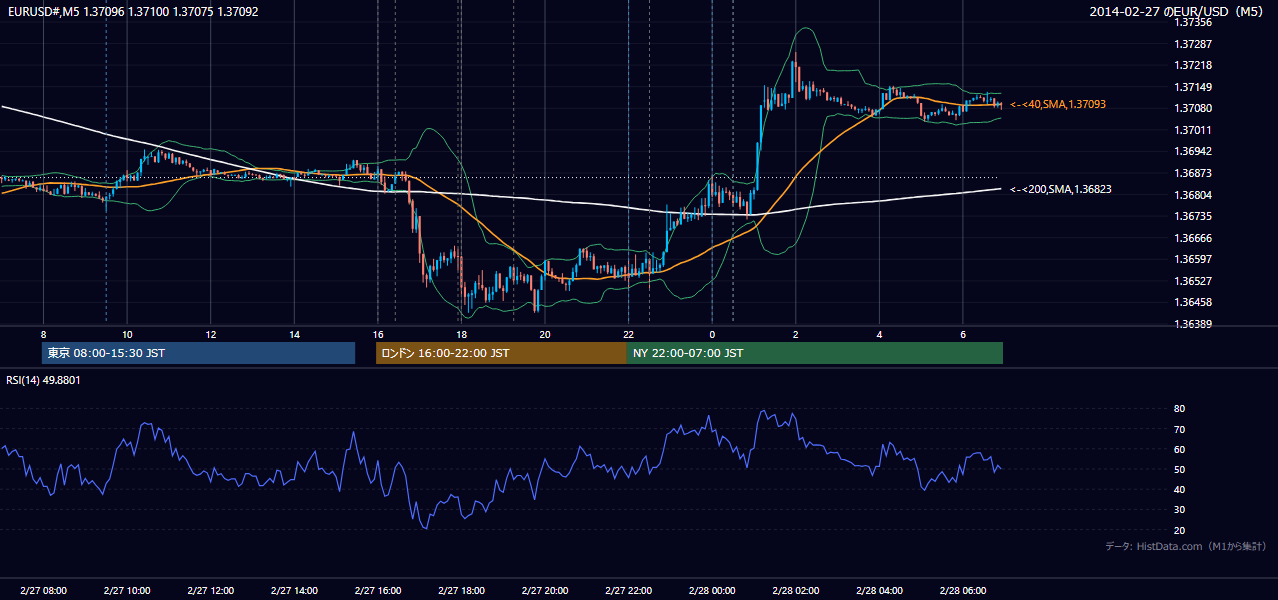1278x600 pixels.
Task: Click the 2/28 02:00 bottom time label
Action: tap(795, 591)
